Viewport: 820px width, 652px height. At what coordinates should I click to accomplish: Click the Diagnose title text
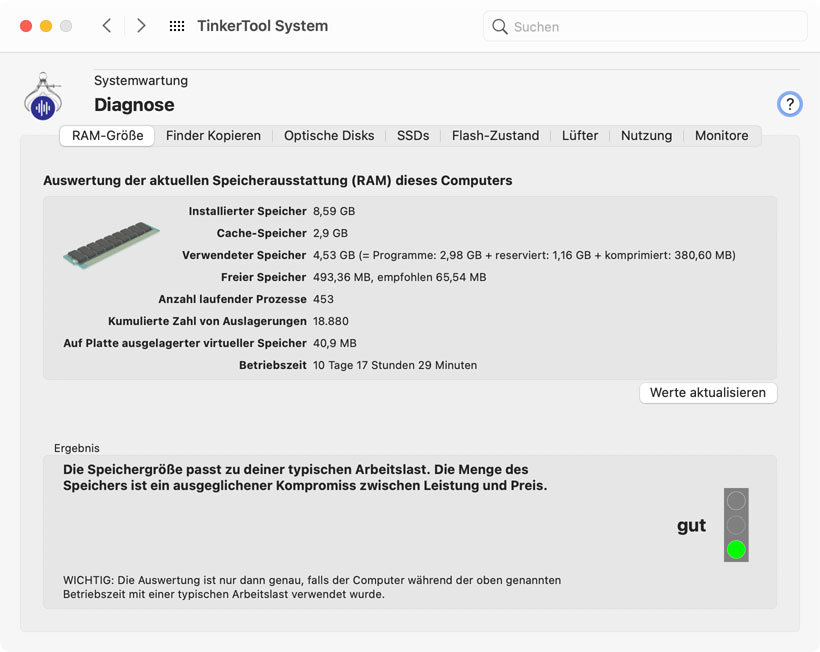point(134,105)
